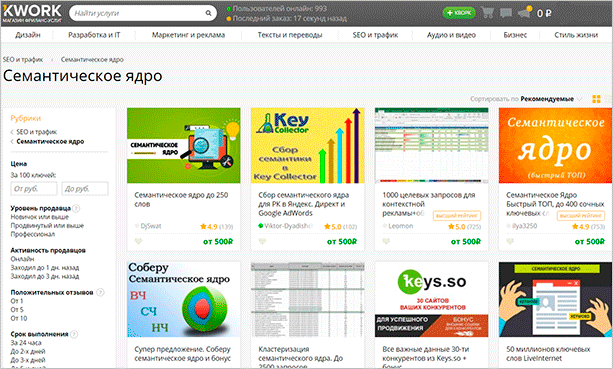Open seller DjSwat profile
Image resolution: width=613 pixels, height=369 pixels.
151,226
